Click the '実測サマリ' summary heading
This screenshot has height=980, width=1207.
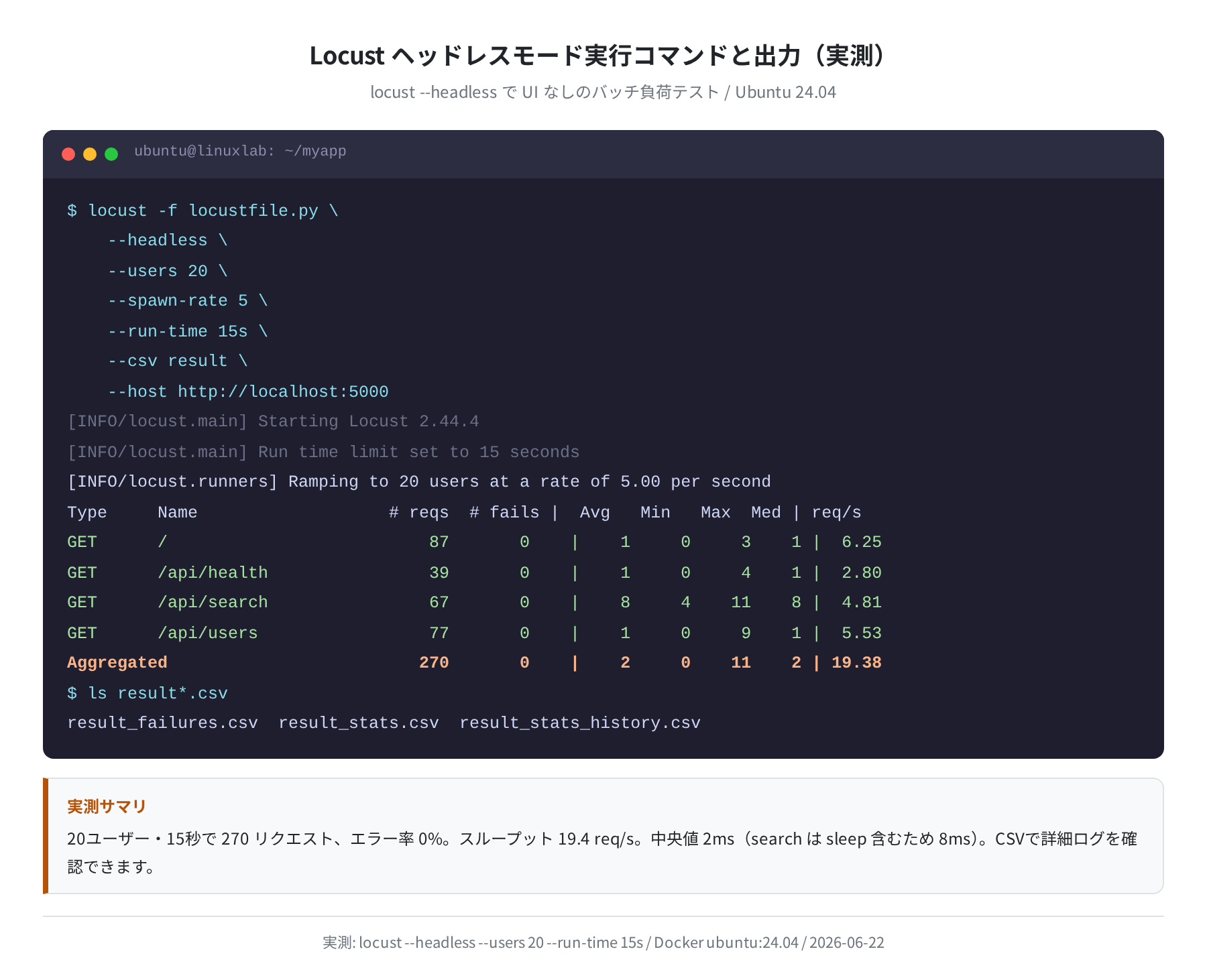(x=107, y=806)
